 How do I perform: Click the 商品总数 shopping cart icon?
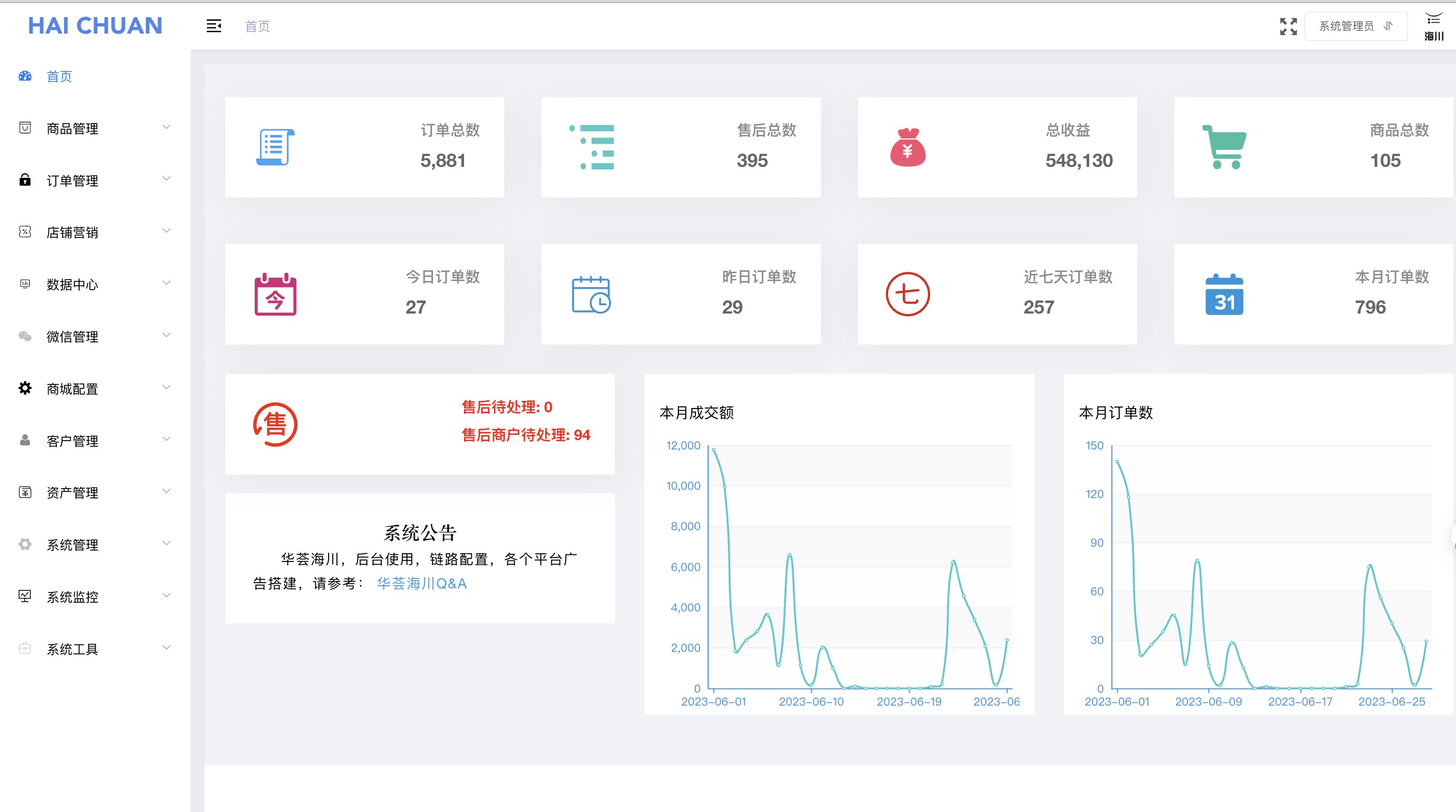click(x=1224, y=147)
